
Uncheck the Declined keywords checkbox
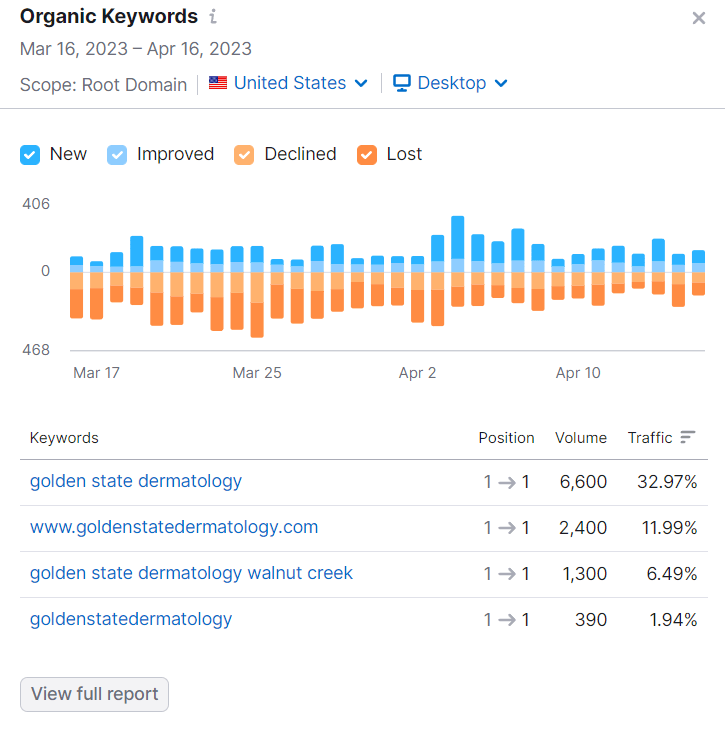pyautogui.click(x=244, y=155)
